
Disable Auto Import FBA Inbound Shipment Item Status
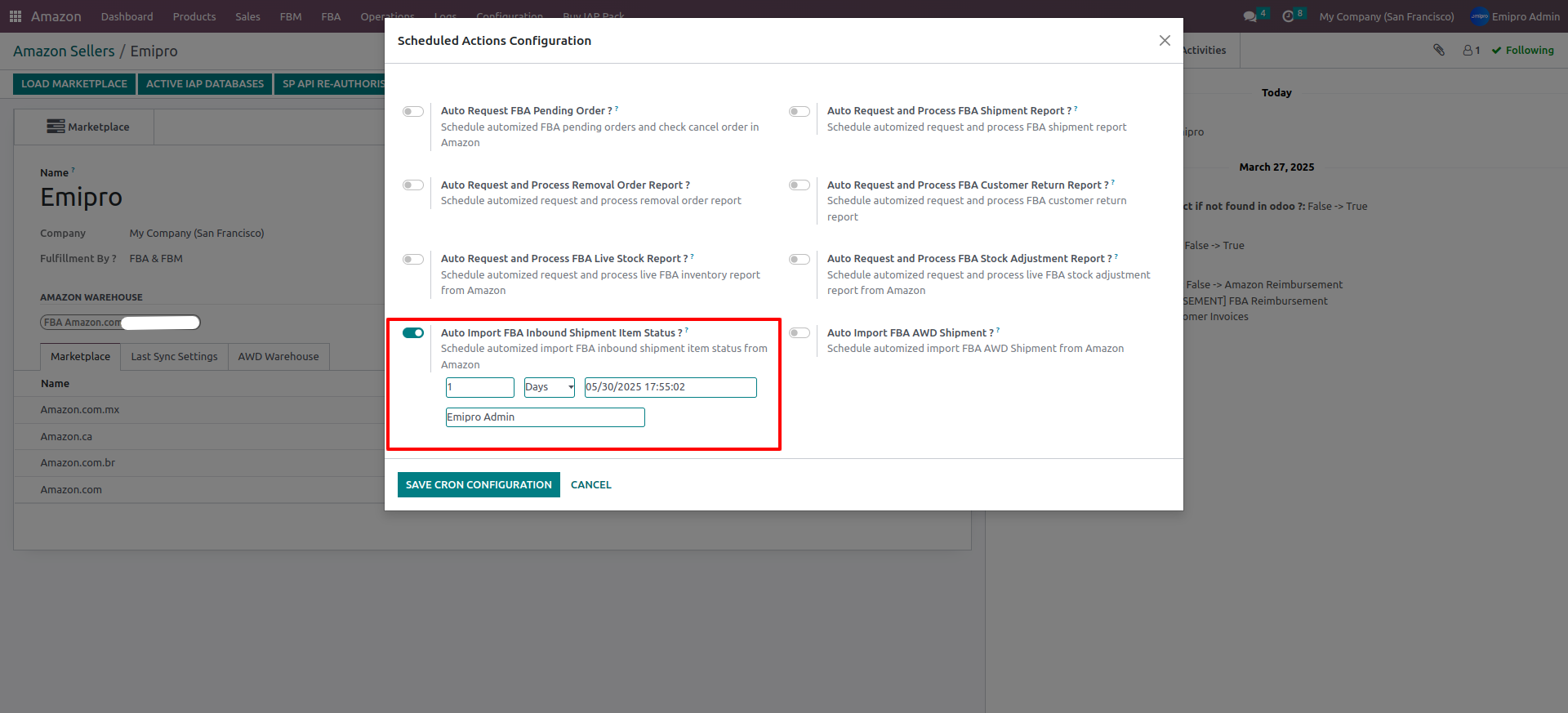coord(413,333)
